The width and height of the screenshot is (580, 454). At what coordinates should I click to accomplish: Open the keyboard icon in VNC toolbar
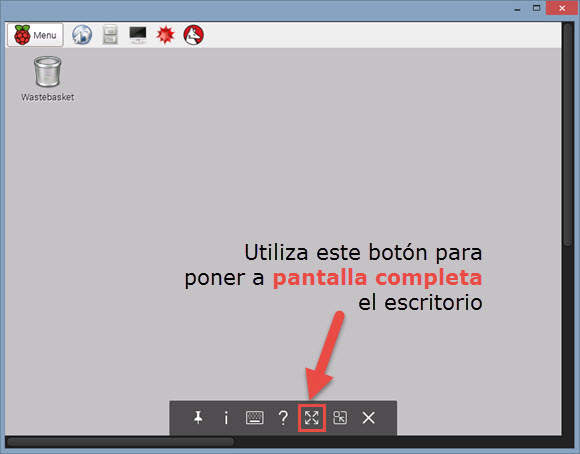254,418
